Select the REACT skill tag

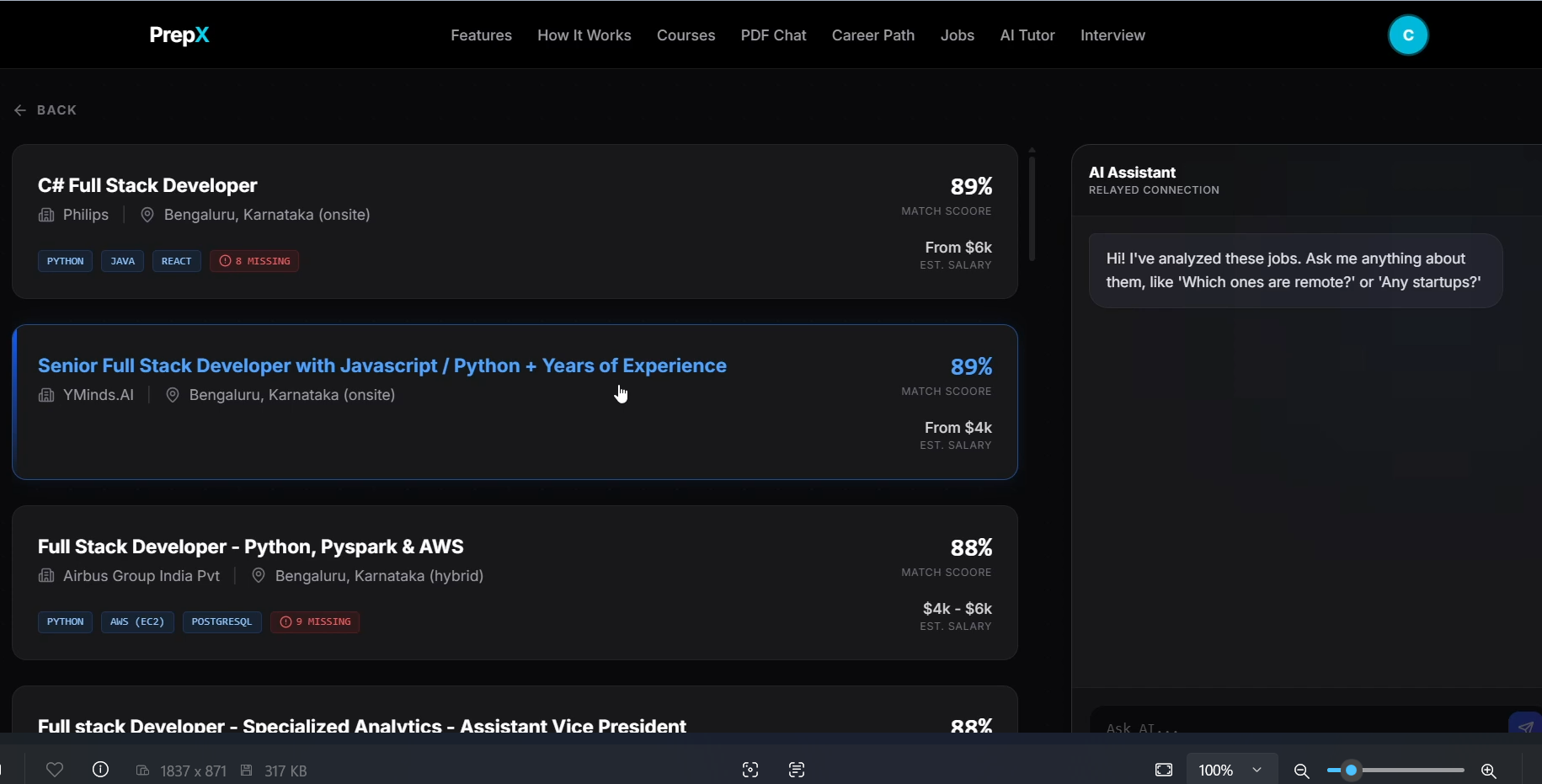[177, 261]
